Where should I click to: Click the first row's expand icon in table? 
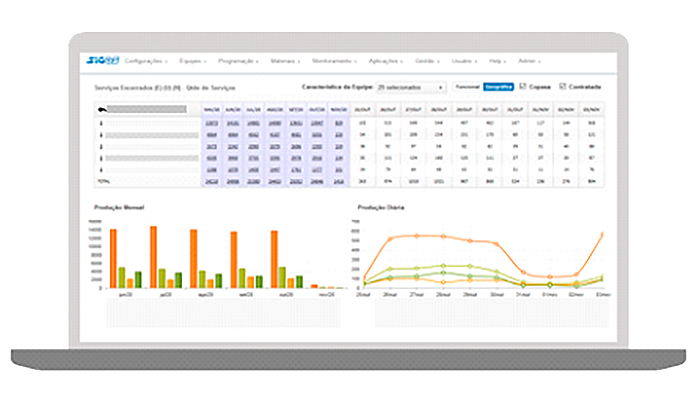pos(101,122)
